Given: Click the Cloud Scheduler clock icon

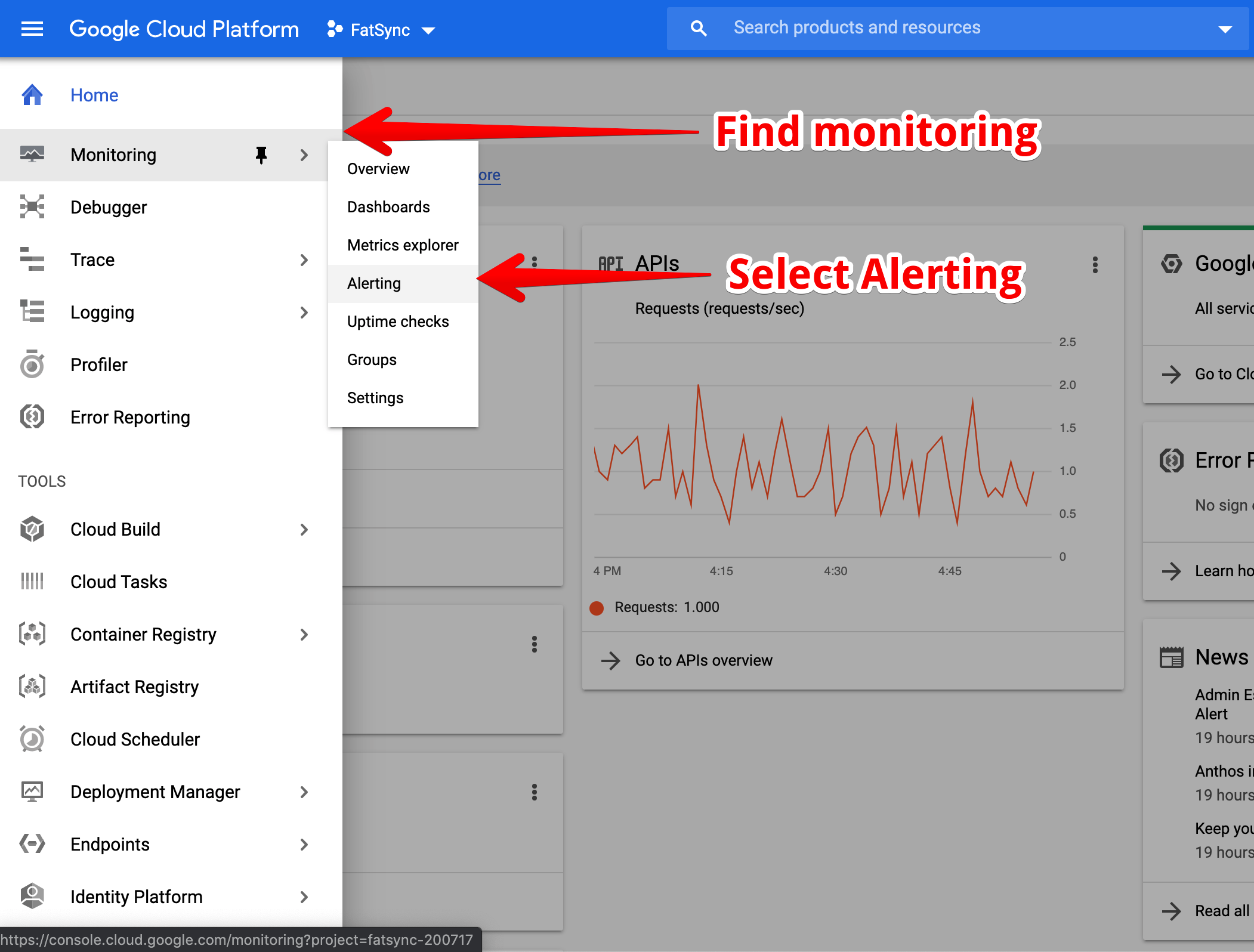Looking at the screenshot, I should click(x=32, y=739).
